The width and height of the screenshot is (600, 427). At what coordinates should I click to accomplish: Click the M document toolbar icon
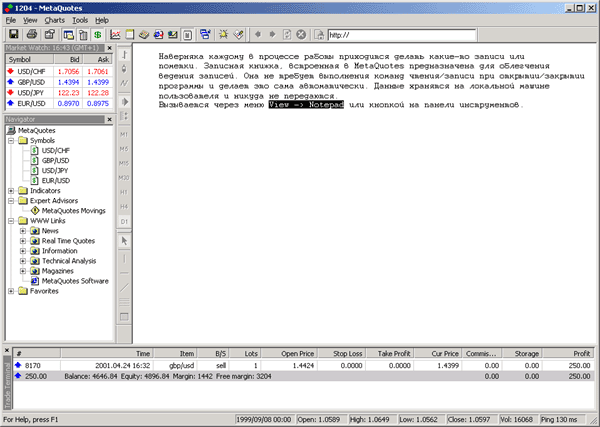click(188, 35)
